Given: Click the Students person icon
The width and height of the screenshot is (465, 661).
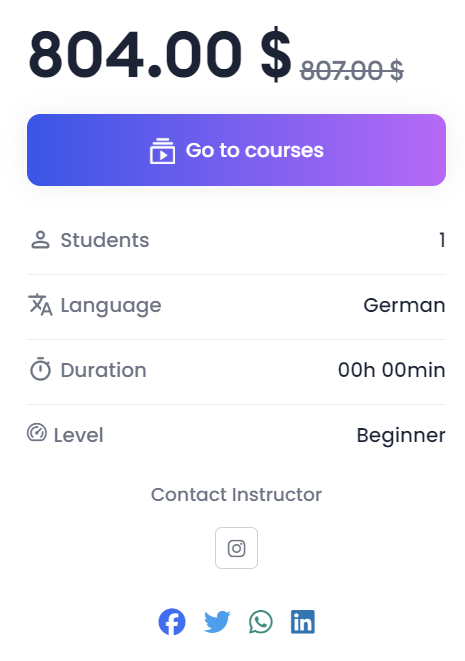Looking at the screenshot, I should coord(40,240).
